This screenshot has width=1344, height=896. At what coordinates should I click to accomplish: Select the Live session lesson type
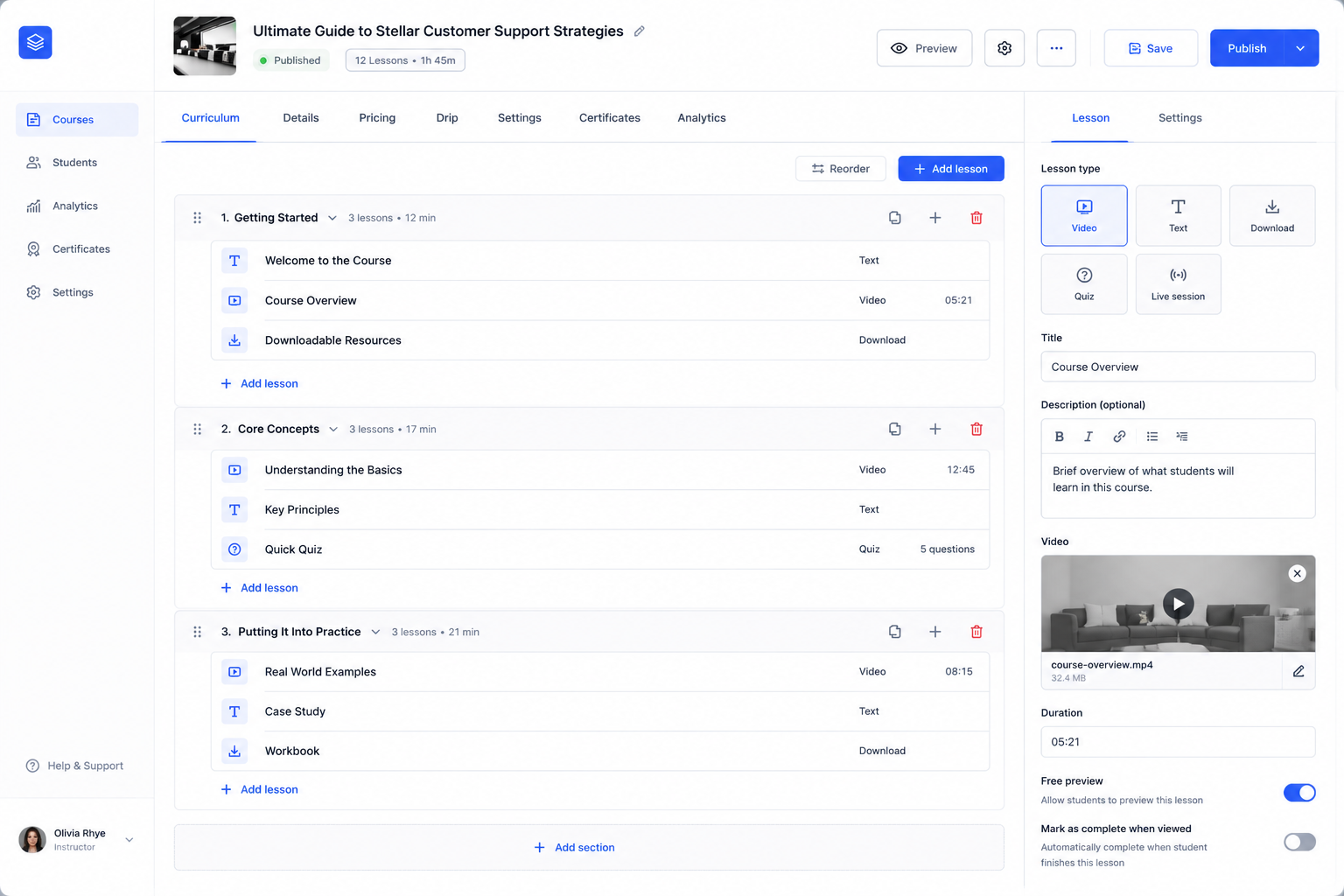click(x=1178, y=284)
